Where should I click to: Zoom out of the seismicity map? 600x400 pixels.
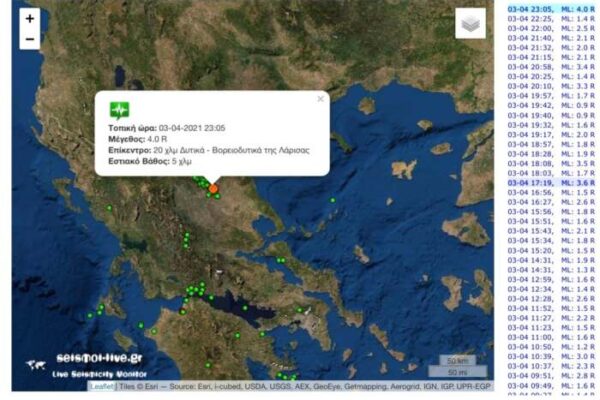[x=30, y=39]
